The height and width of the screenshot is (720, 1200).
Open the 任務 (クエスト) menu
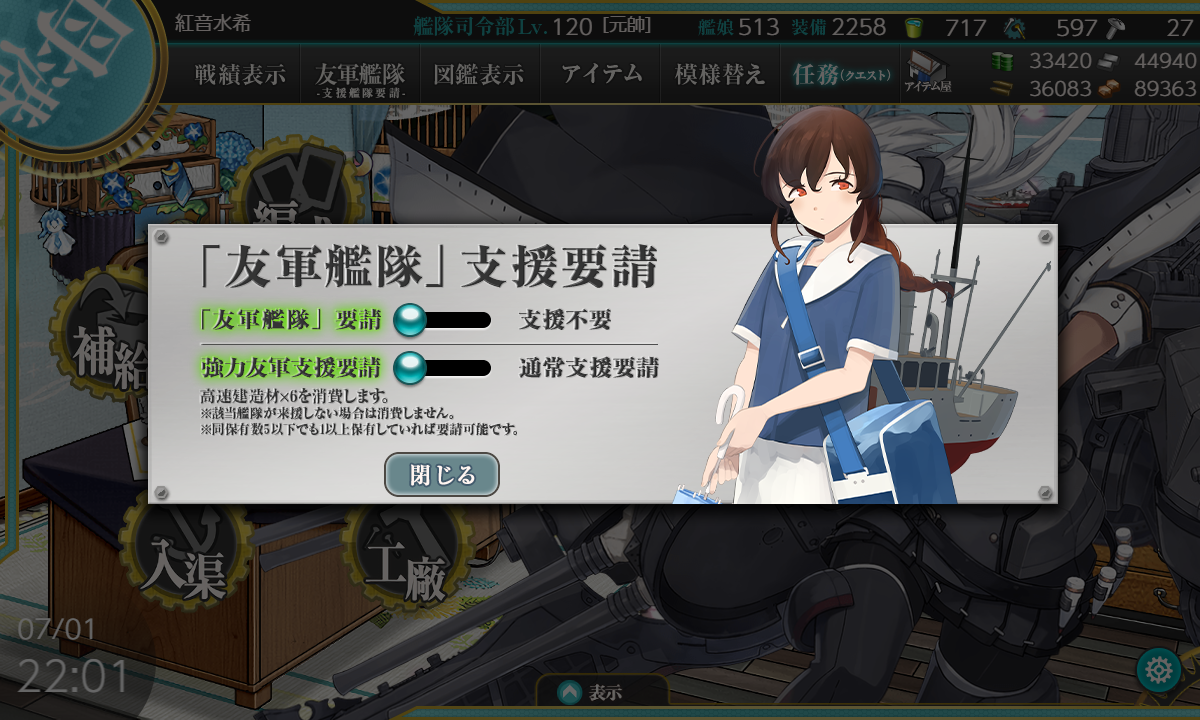[840, 74]
